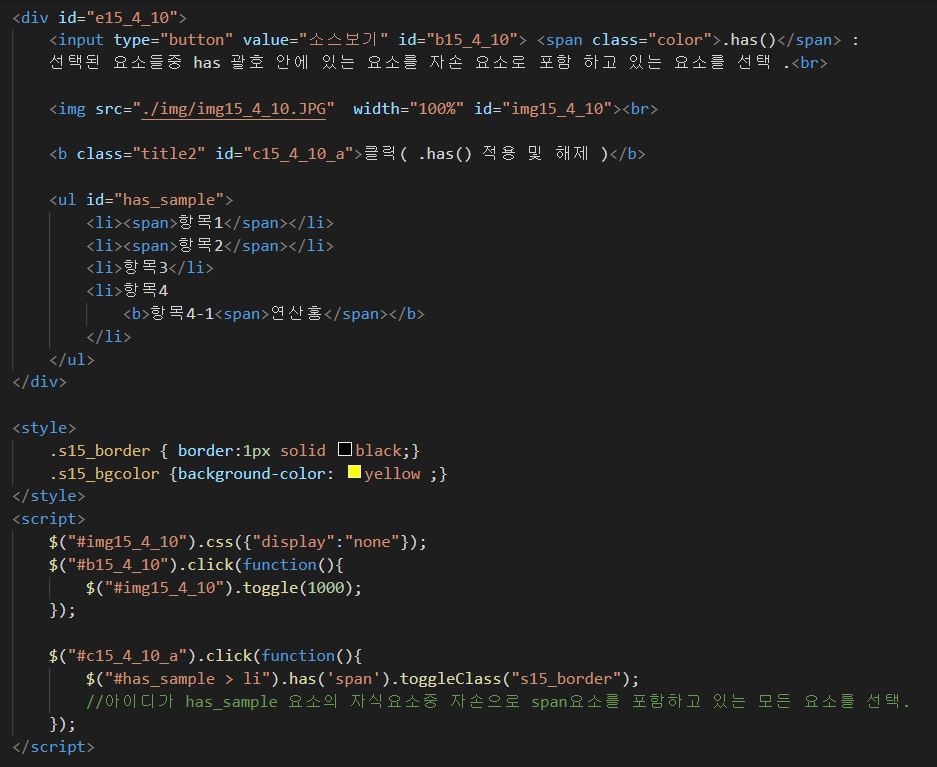Click the "#c15_4_10_a" selector in click handler
The height and width of the screenshot is (767, 937).
coord(127,656)
